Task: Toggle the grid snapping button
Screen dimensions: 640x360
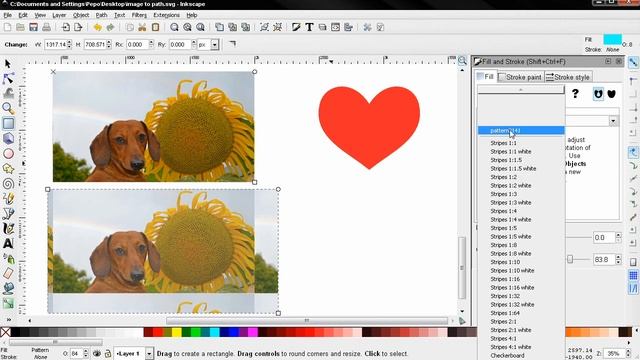Action: click(633, 276)
